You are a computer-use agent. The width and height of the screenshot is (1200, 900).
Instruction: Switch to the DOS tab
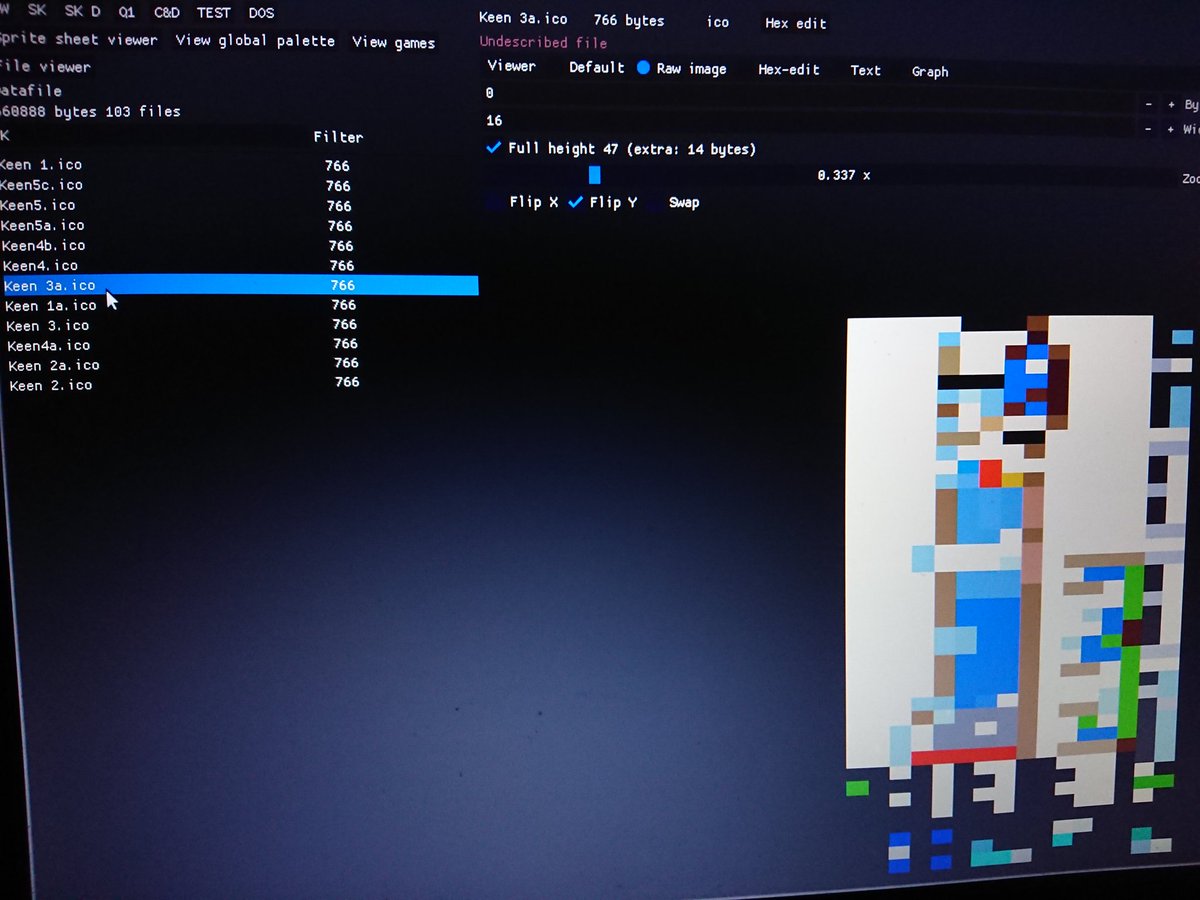(261, 13)
